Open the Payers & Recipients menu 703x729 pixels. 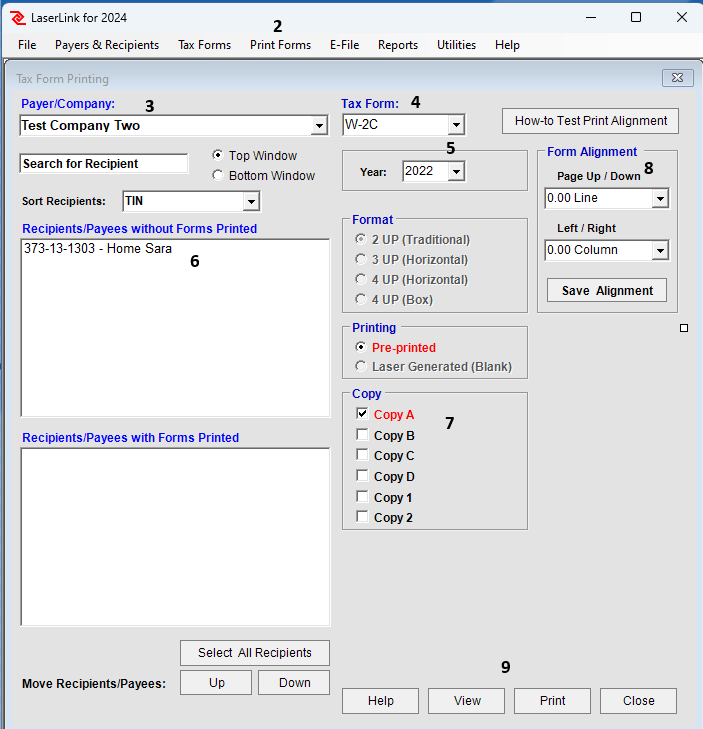pos(107,45)
